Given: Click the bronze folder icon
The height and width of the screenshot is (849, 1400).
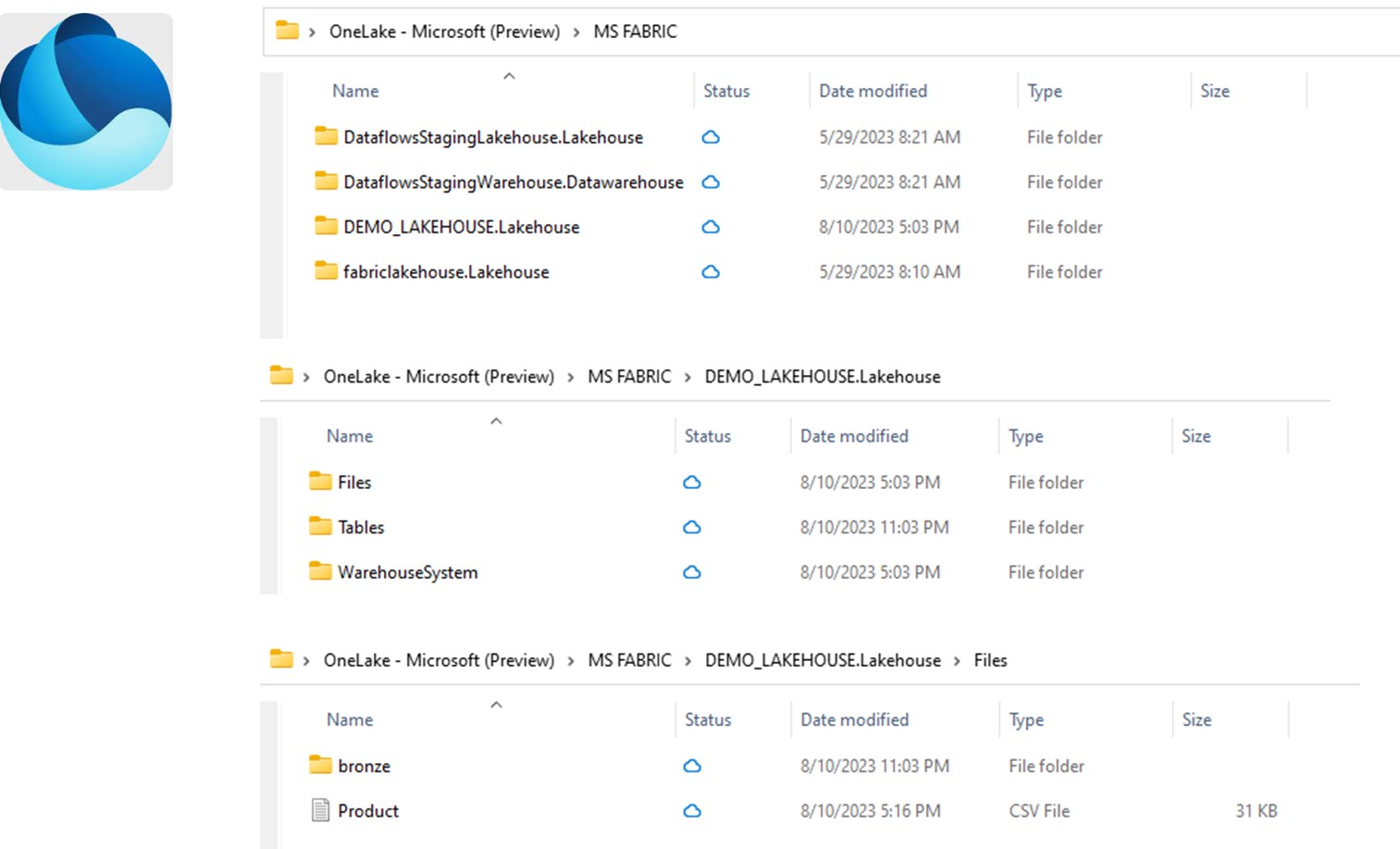Looking at the screenshot, I should click(x=320, y=766).
